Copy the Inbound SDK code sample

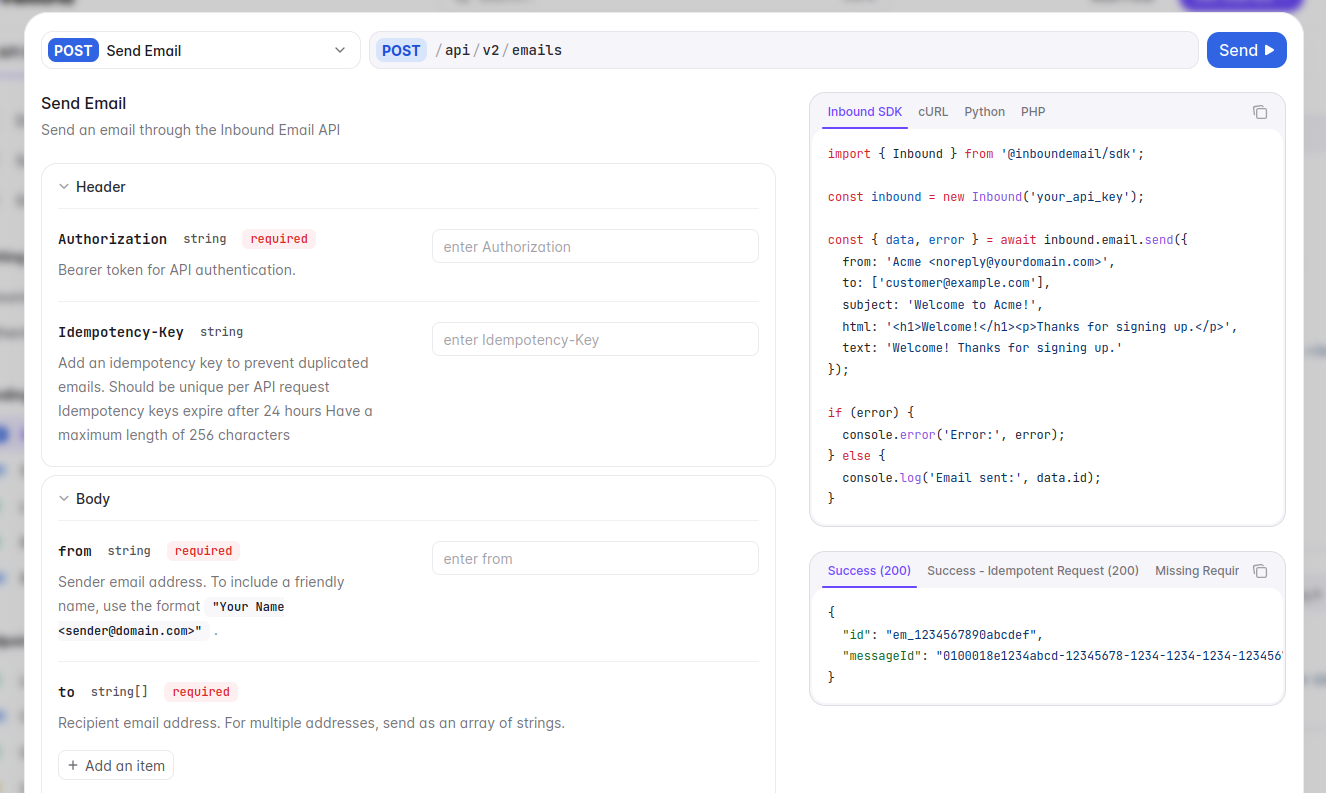(x=1260, y=112)
